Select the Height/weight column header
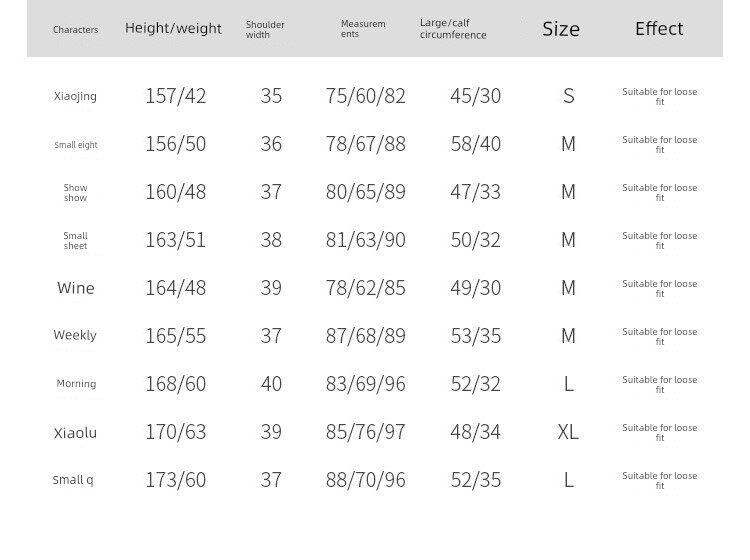The image size is (750, 560). (x=173, y=29)
